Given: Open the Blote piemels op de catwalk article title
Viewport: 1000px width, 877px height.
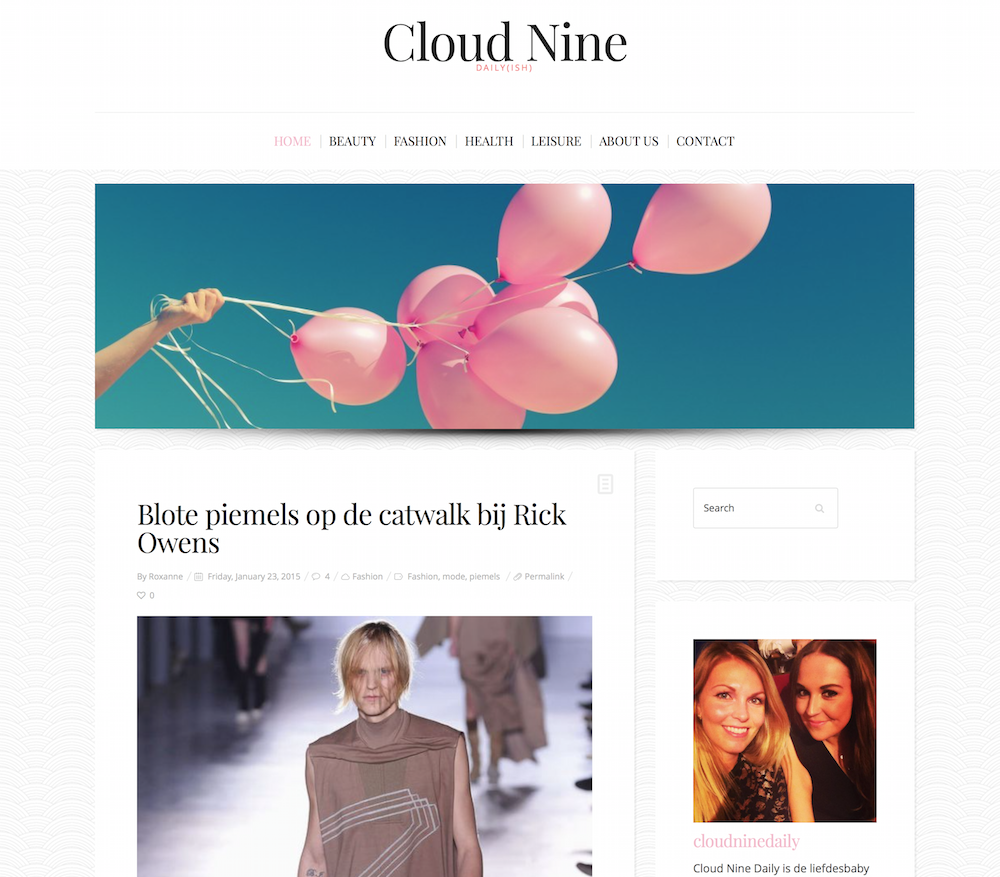Looking at the screenshot, I should pos(351,529).
